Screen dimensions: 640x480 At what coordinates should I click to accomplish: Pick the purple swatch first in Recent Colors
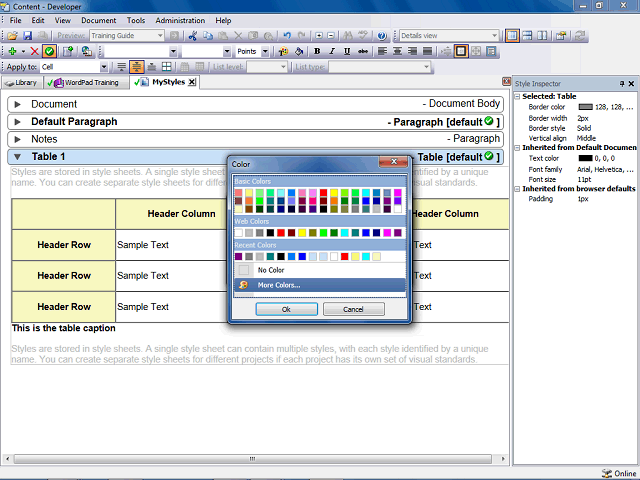point(238,256)
